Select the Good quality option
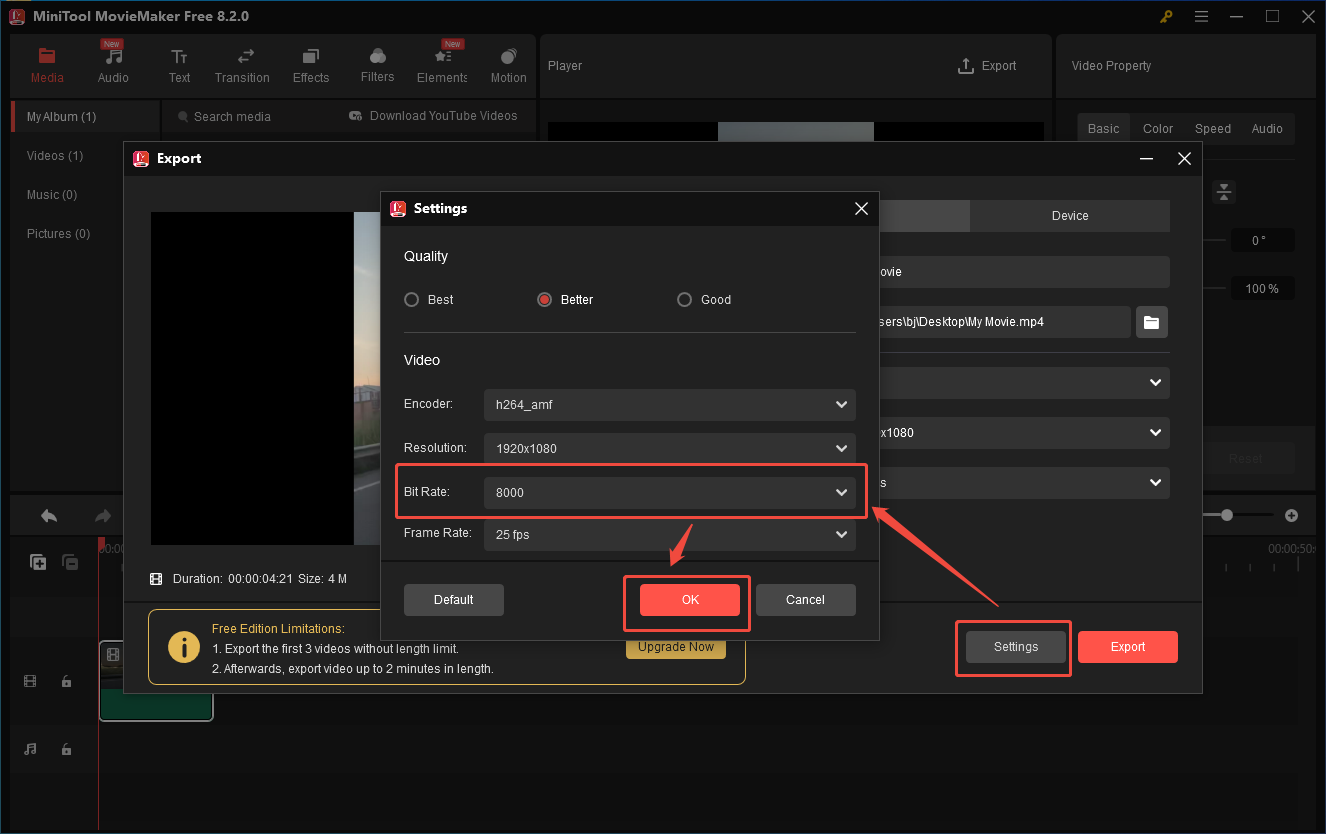This screenshot has height=834, width=1326. [684, 299]
